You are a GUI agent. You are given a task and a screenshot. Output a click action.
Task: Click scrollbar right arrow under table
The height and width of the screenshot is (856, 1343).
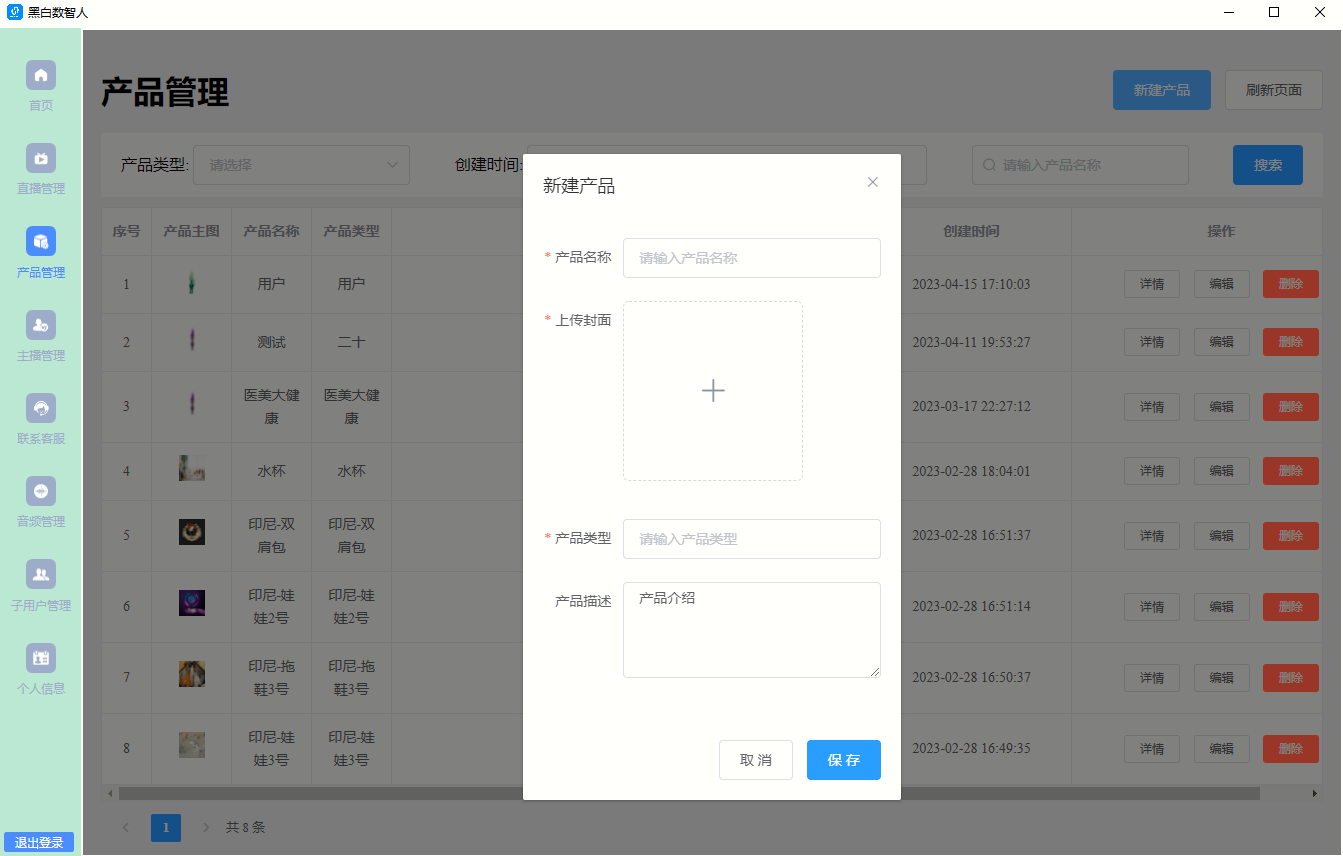coord(1315,794)
